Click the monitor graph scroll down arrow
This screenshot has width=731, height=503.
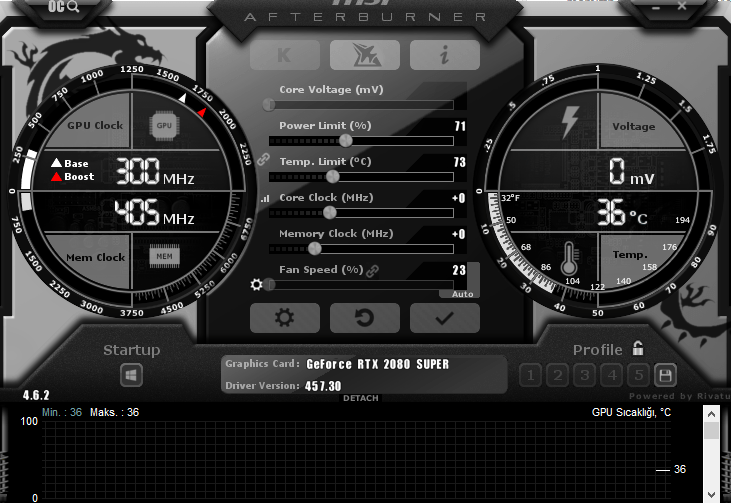click(x=711, y=495)
